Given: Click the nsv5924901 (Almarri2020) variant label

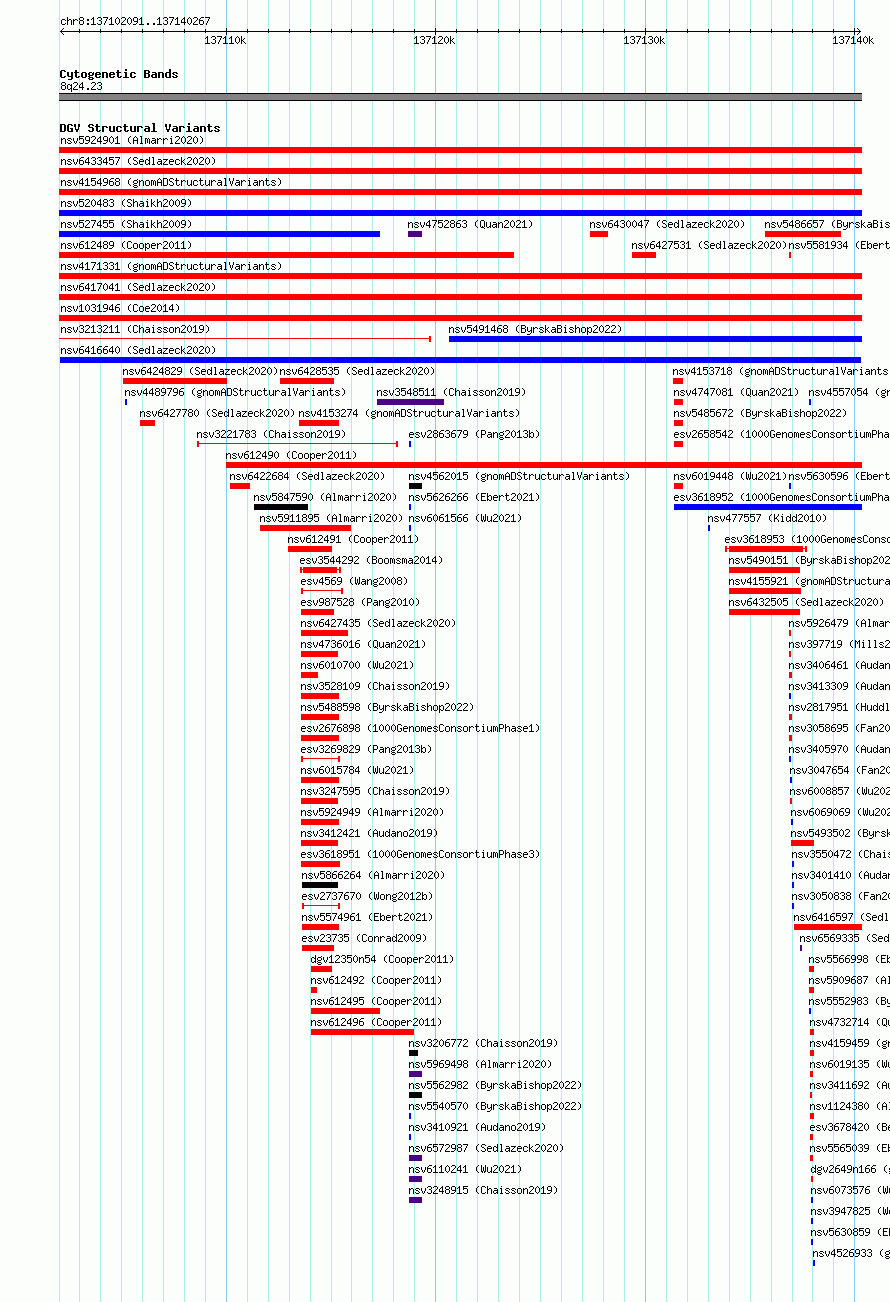Looking at the screenshot, I should click(x=132, y=140).
